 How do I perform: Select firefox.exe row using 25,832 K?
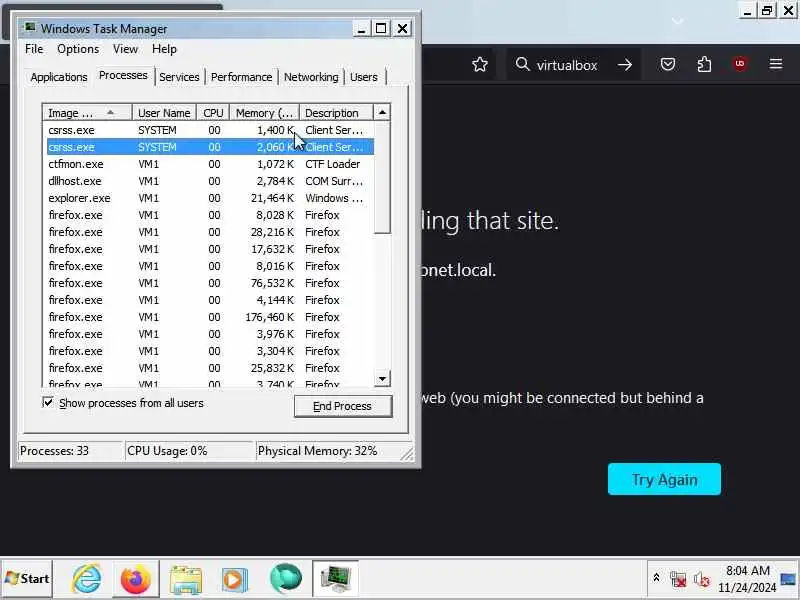point(210,368)
